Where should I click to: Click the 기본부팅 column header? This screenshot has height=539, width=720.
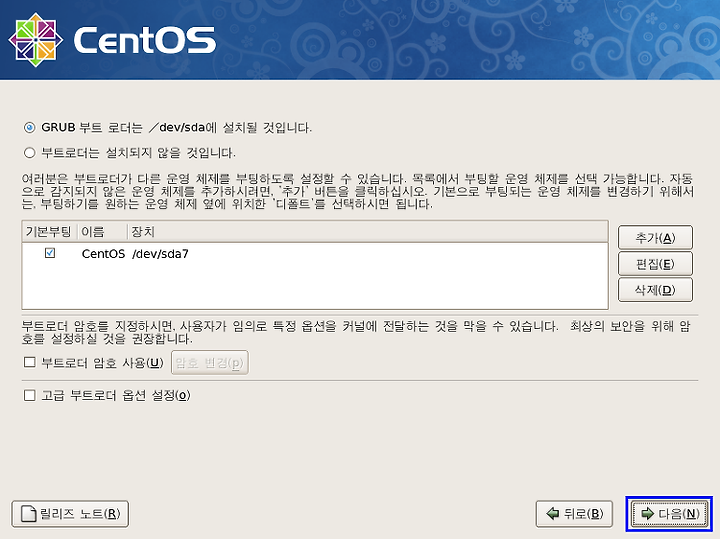(49, 231)
